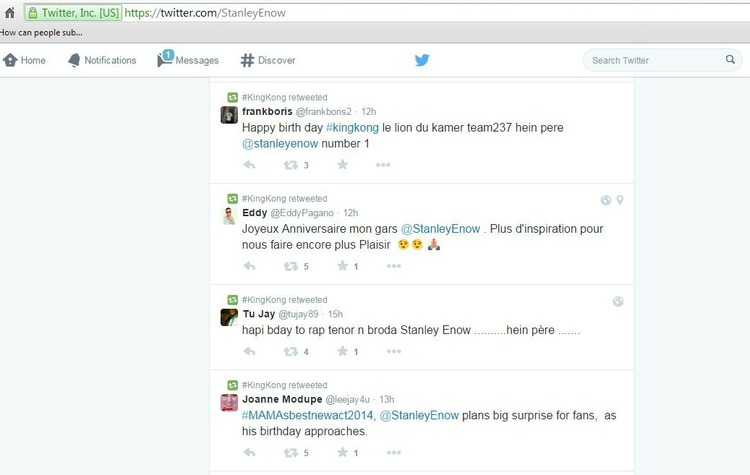Open Eddy profile name link
750x475 pixels.
254,213
